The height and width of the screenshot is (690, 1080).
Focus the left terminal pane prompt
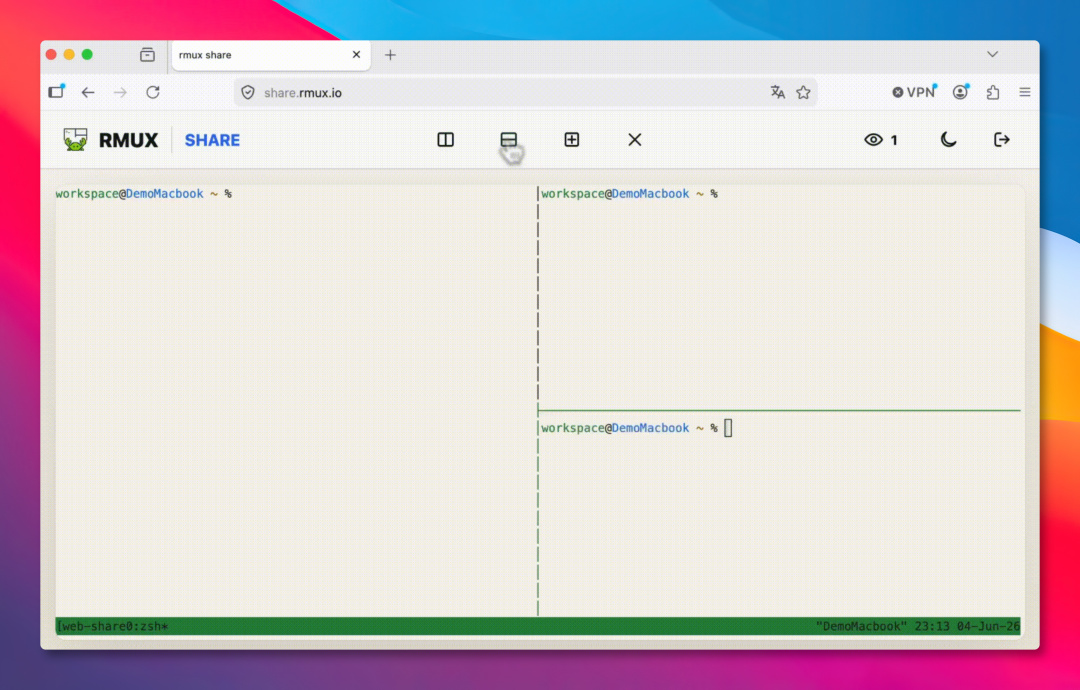(x=144, y=194)
